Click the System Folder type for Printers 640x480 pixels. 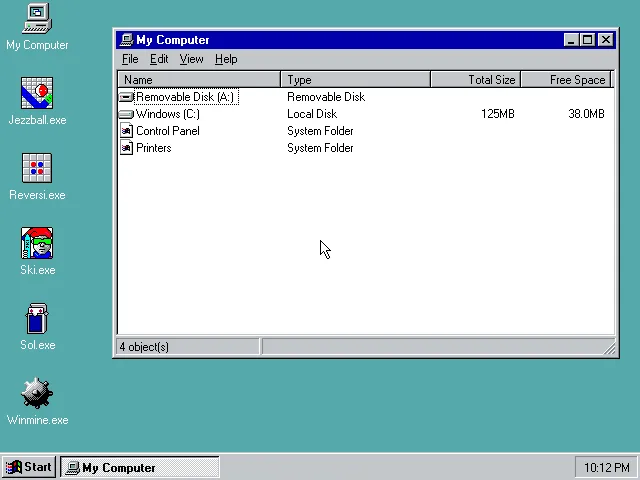point(320,148)
